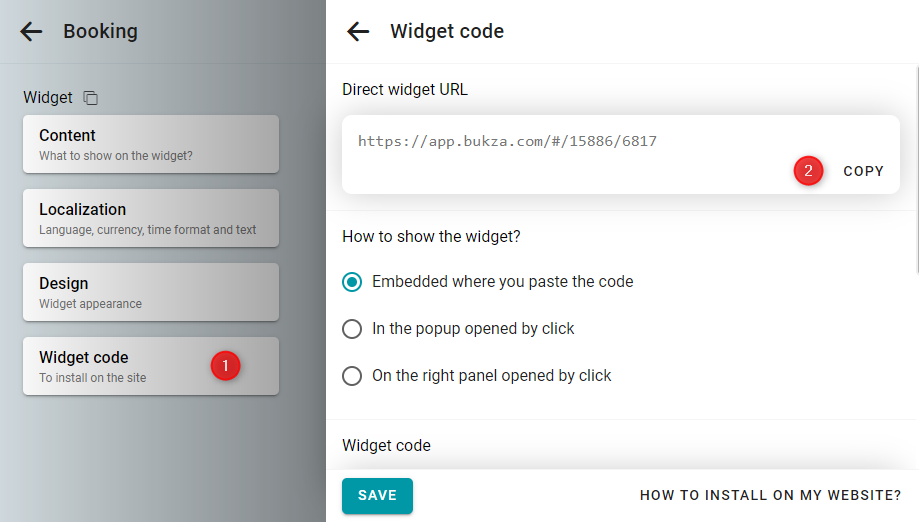Copy the direct widget URL
The image size is (919, 522).
(x=863, y=171)
